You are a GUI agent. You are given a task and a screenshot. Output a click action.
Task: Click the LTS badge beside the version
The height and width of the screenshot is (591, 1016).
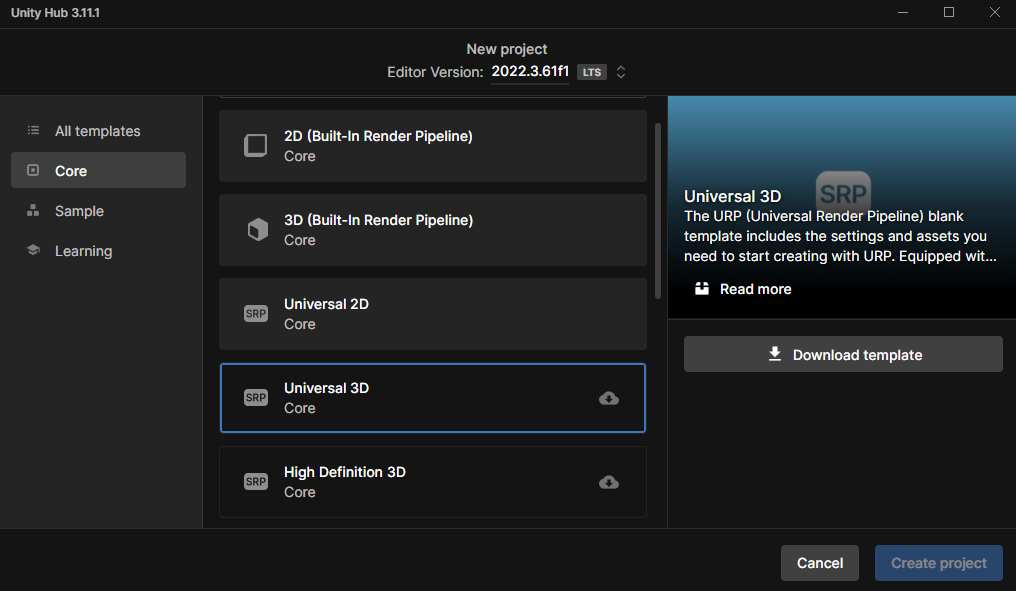click(592, 72)
